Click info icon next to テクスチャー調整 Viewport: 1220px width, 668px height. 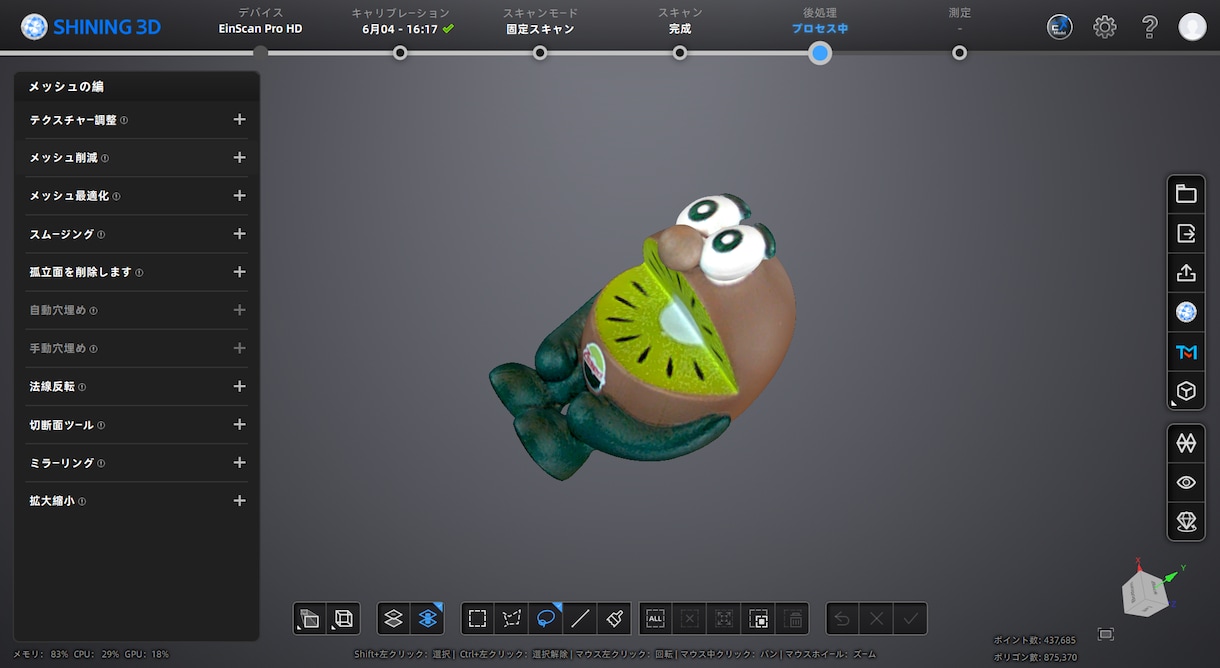[x=124, y=120]
